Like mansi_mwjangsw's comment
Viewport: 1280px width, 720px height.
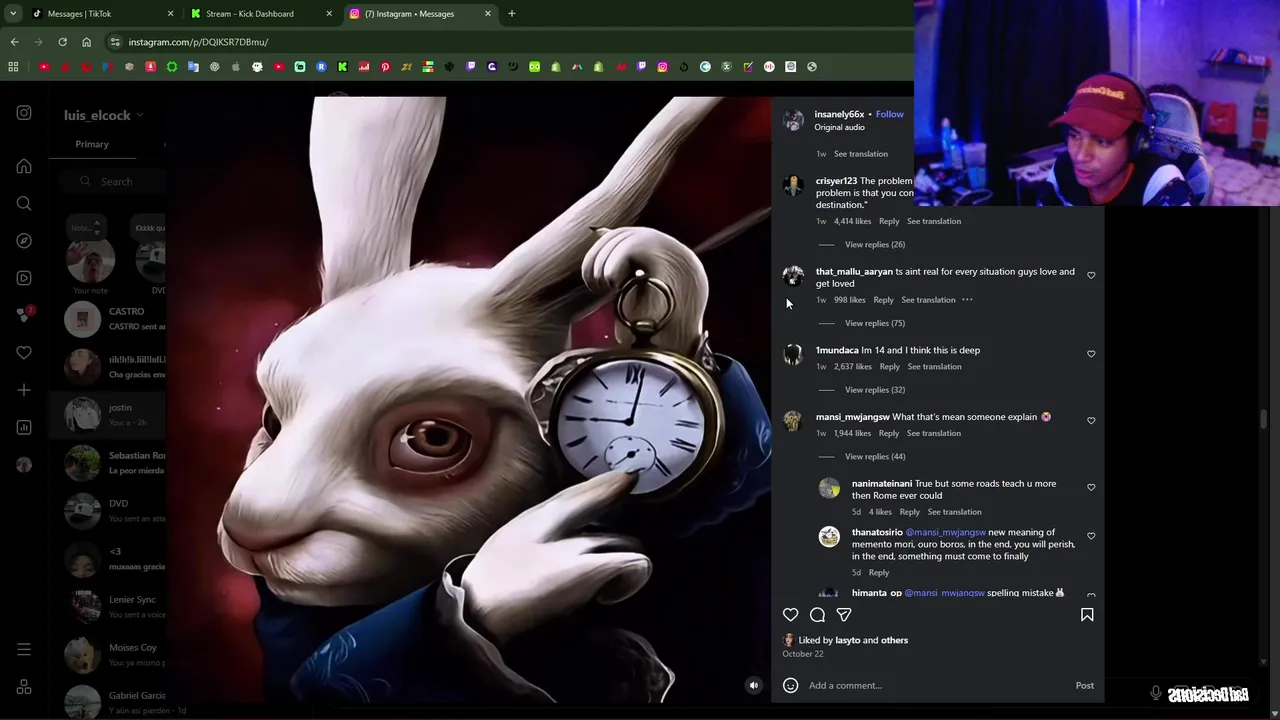(x=1091, y=421)
